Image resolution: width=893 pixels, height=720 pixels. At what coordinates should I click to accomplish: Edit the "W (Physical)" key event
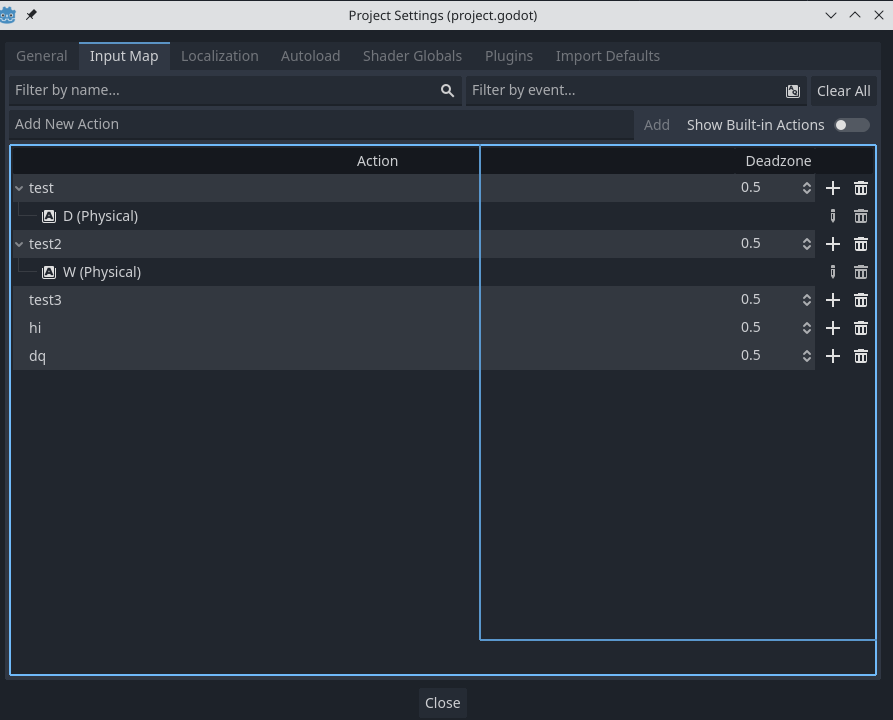[x=833, y=272]
